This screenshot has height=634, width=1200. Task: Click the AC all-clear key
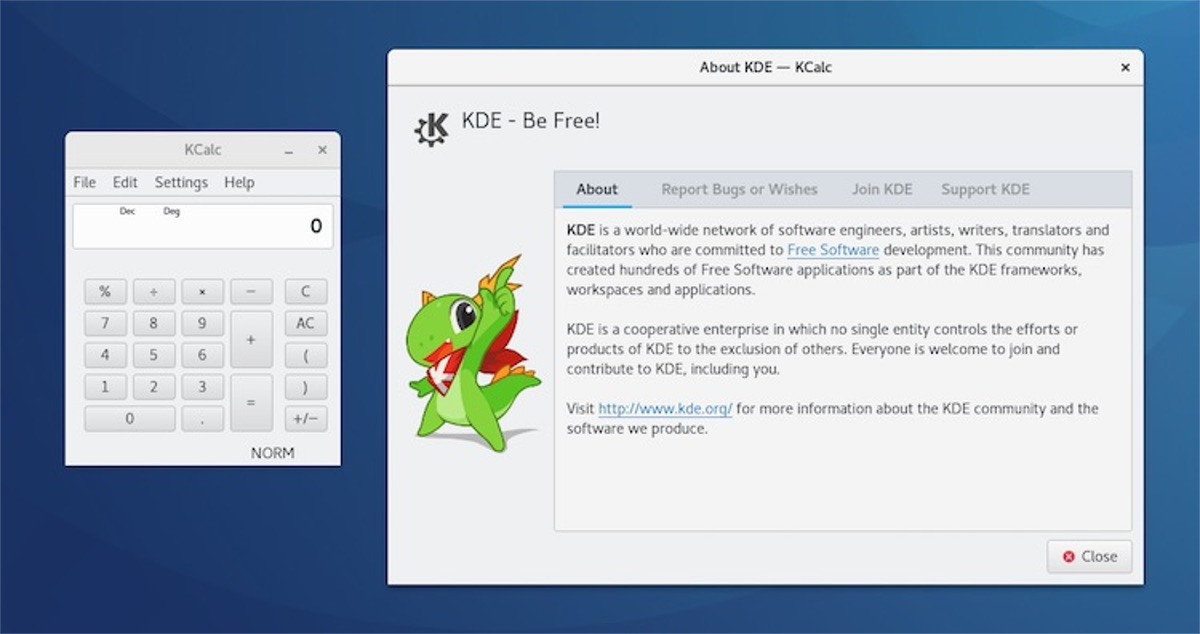(306, 324)
